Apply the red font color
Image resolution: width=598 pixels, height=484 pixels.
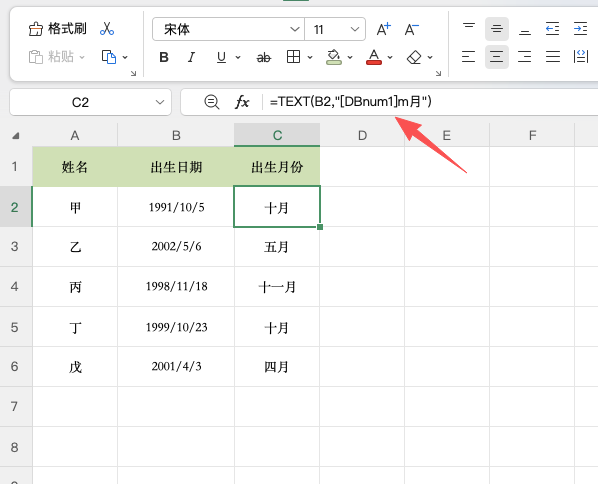click(x=374, y=57)
